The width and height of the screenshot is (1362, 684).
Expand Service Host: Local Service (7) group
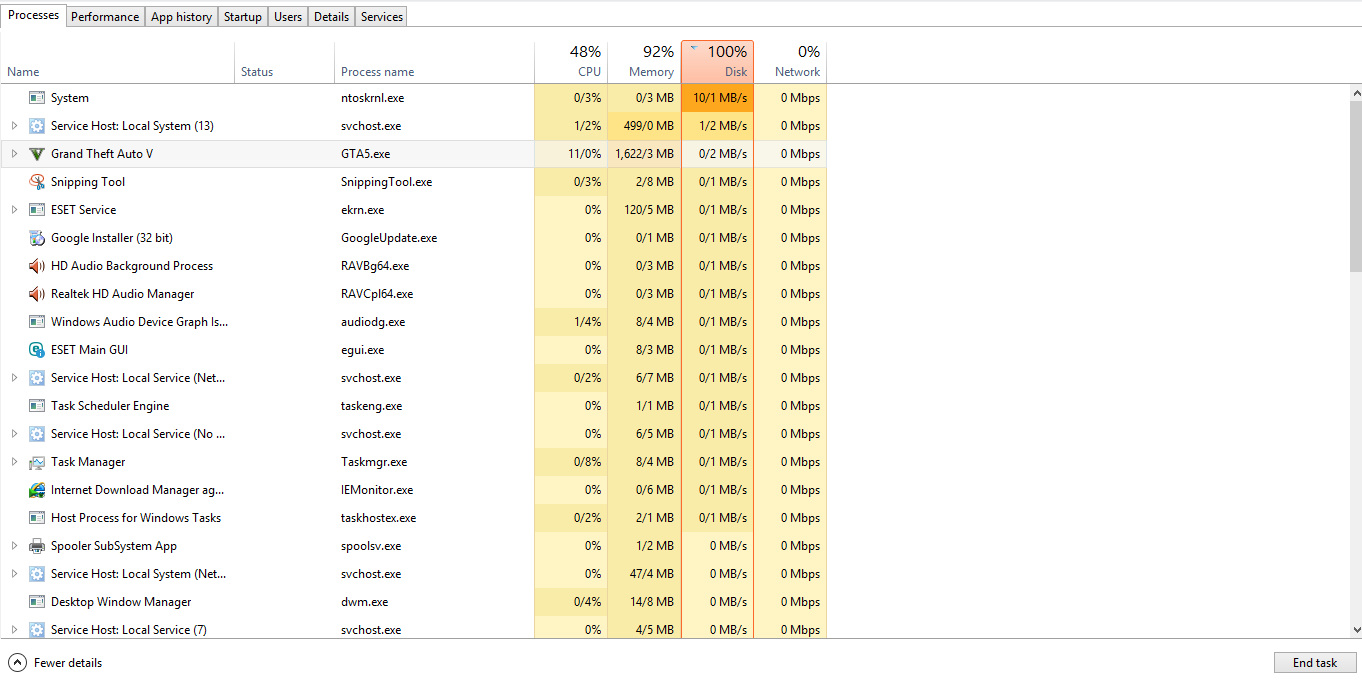tap(14, 630)
